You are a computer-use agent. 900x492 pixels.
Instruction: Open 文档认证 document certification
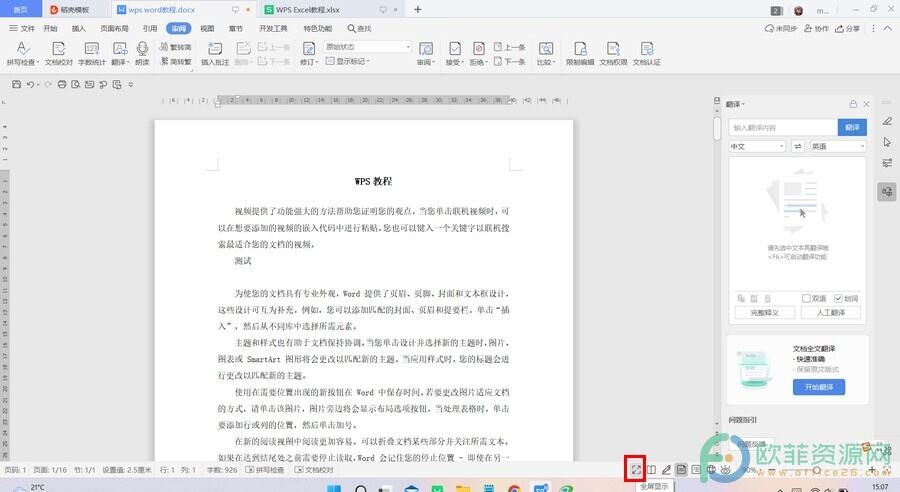tap(647, 53)
